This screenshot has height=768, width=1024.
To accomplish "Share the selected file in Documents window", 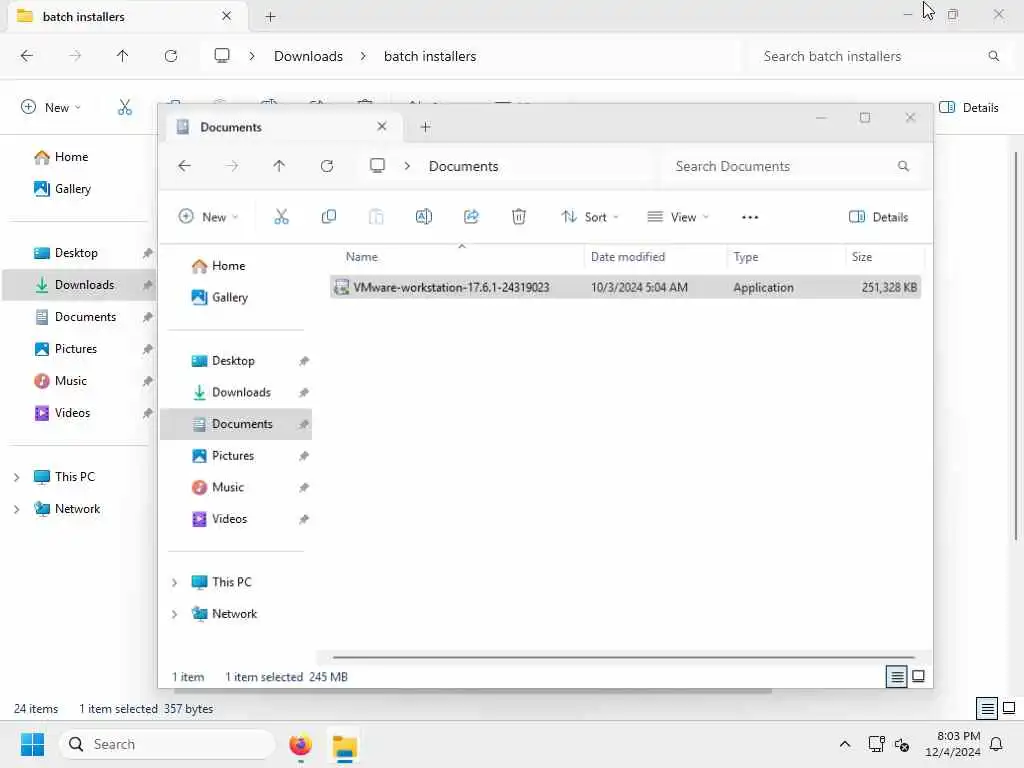I will (471, 217).
